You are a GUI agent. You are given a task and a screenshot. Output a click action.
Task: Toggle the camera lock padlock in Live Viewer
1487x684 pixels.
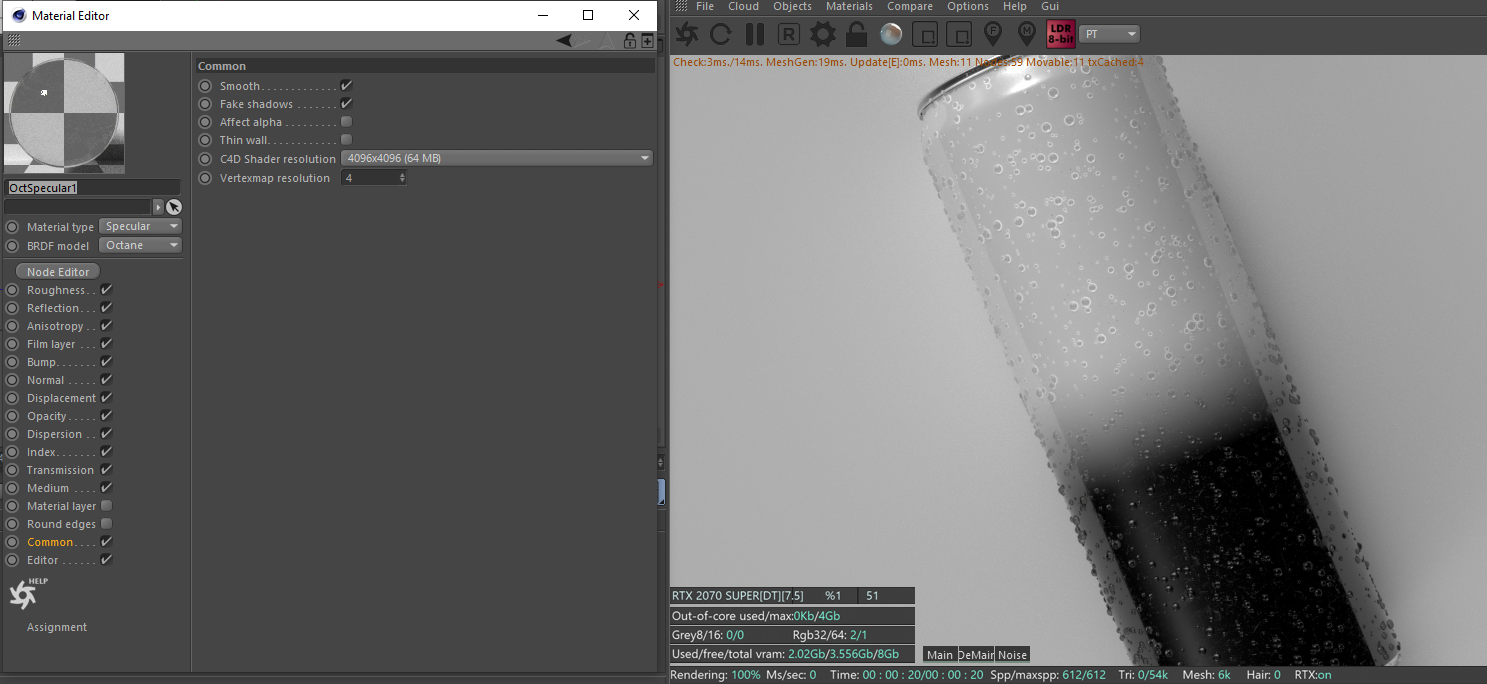coord(856,34)
